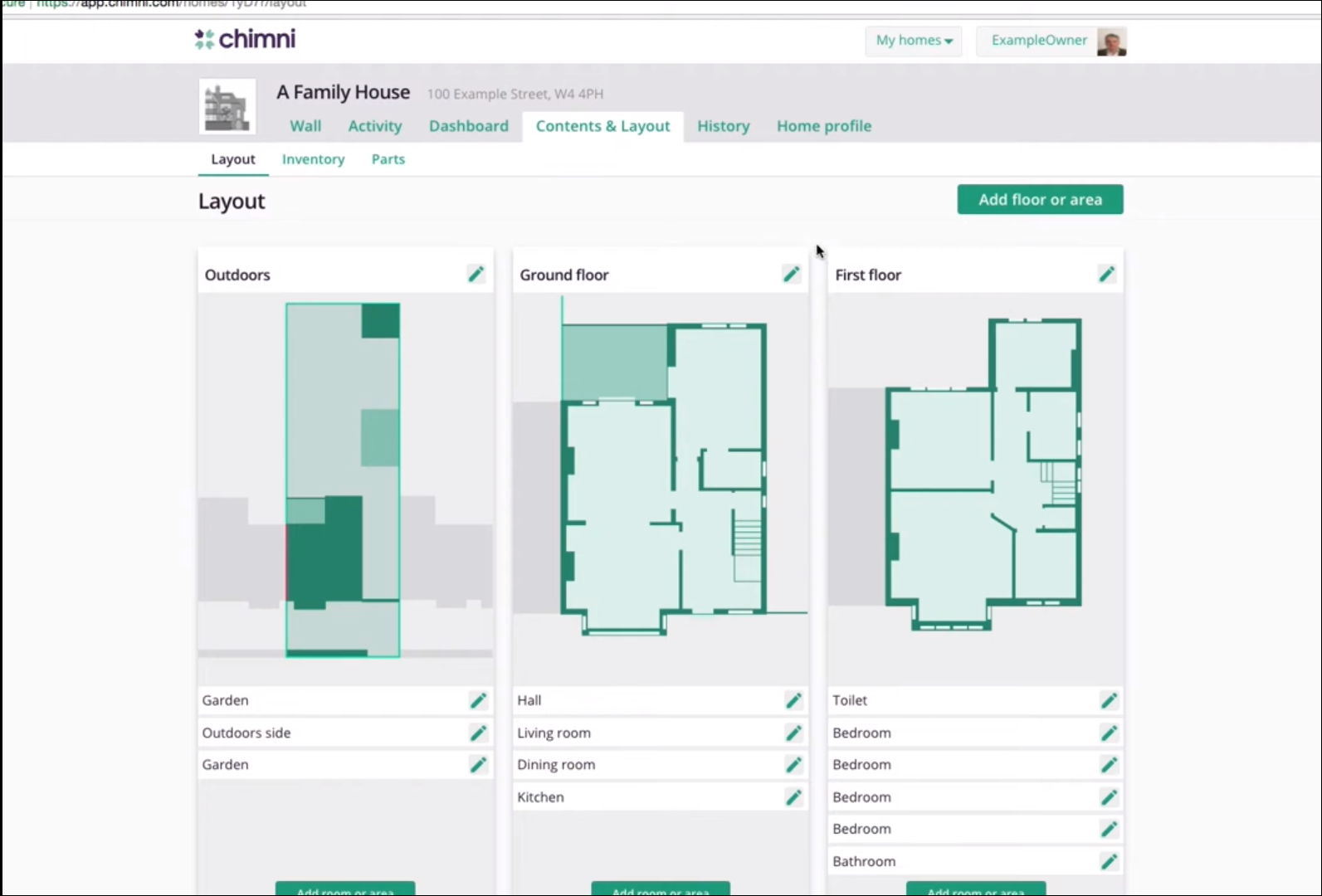Open the Inventory sub-tab
The image size is (1322, 896).
313,159
